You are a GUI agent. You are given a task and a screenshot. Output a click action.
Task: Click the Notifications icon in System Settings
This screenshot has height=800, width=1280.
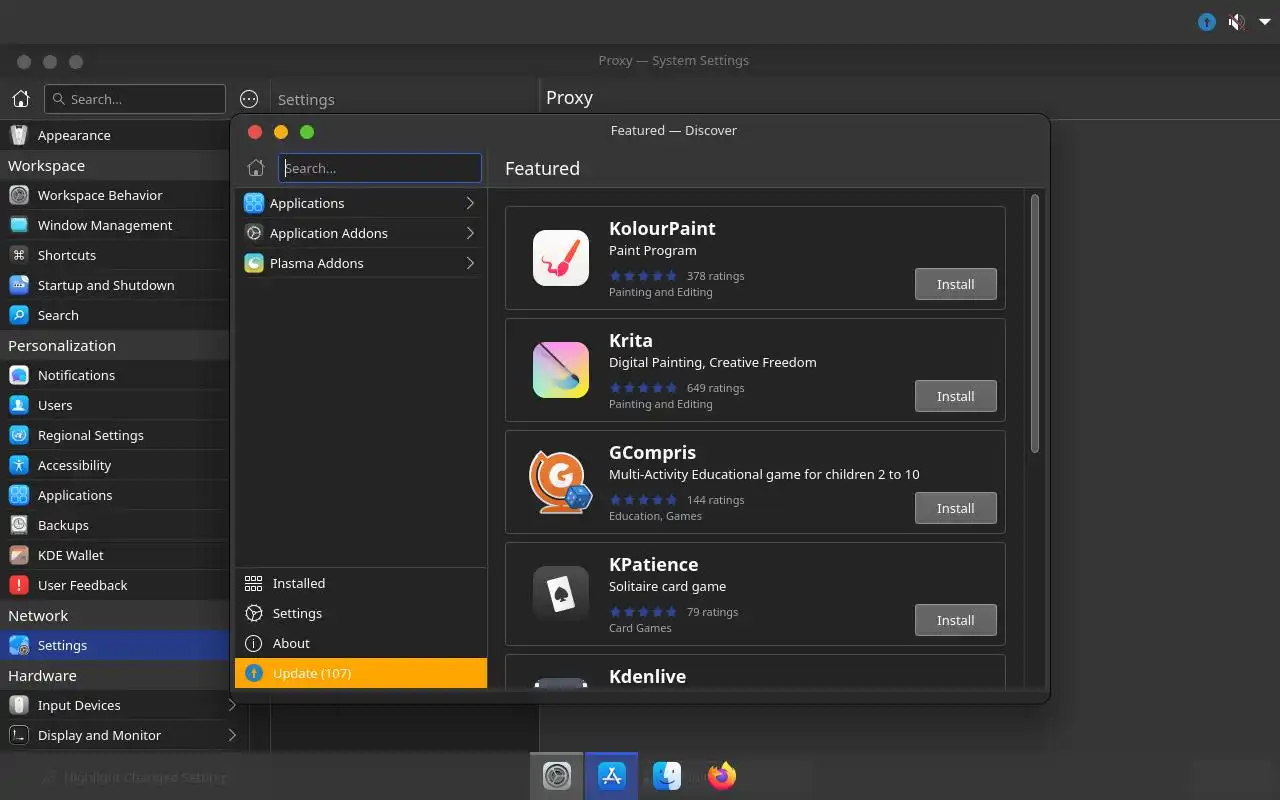pos(19,375)
